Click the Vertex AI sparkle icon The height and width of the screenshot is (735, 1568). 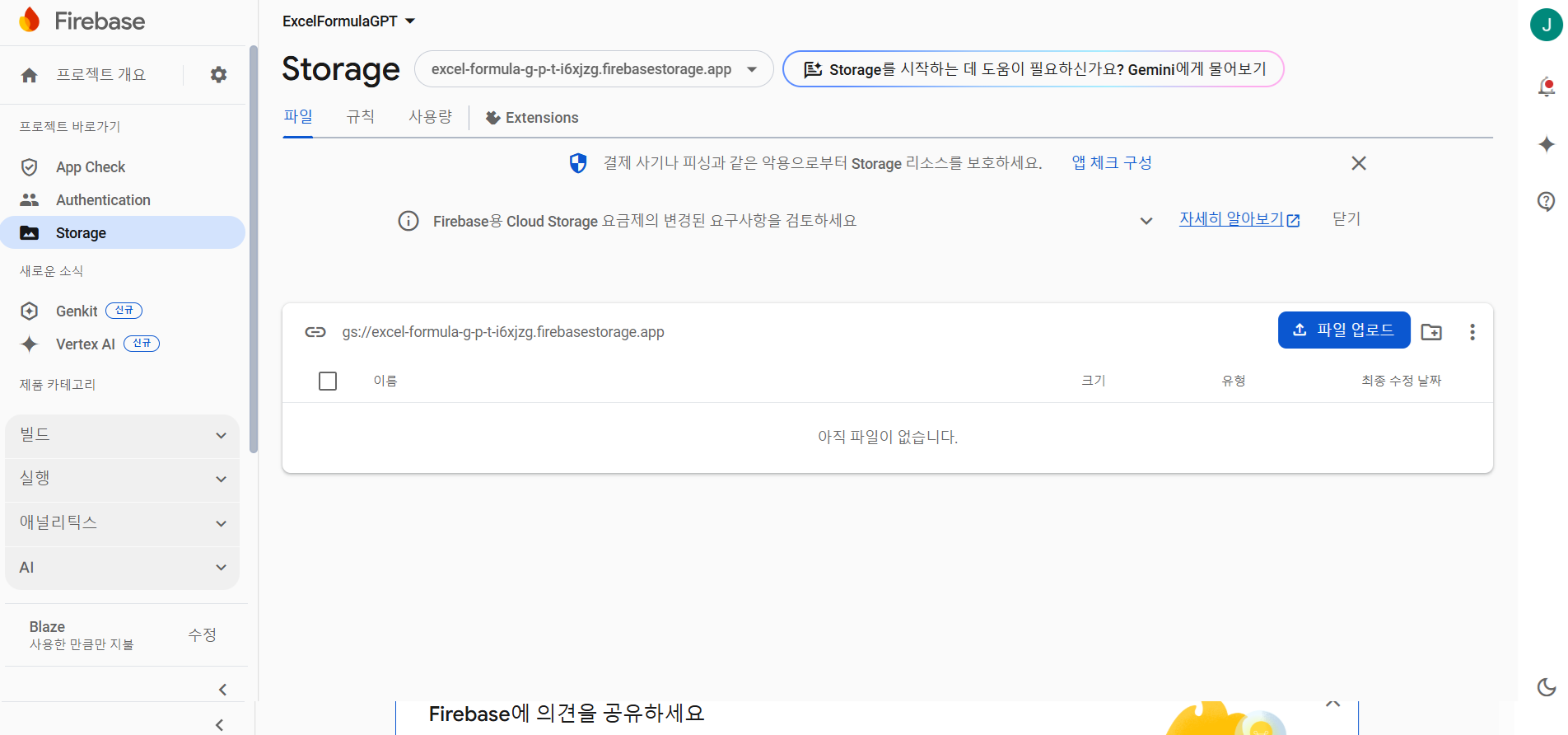[30, 344]
